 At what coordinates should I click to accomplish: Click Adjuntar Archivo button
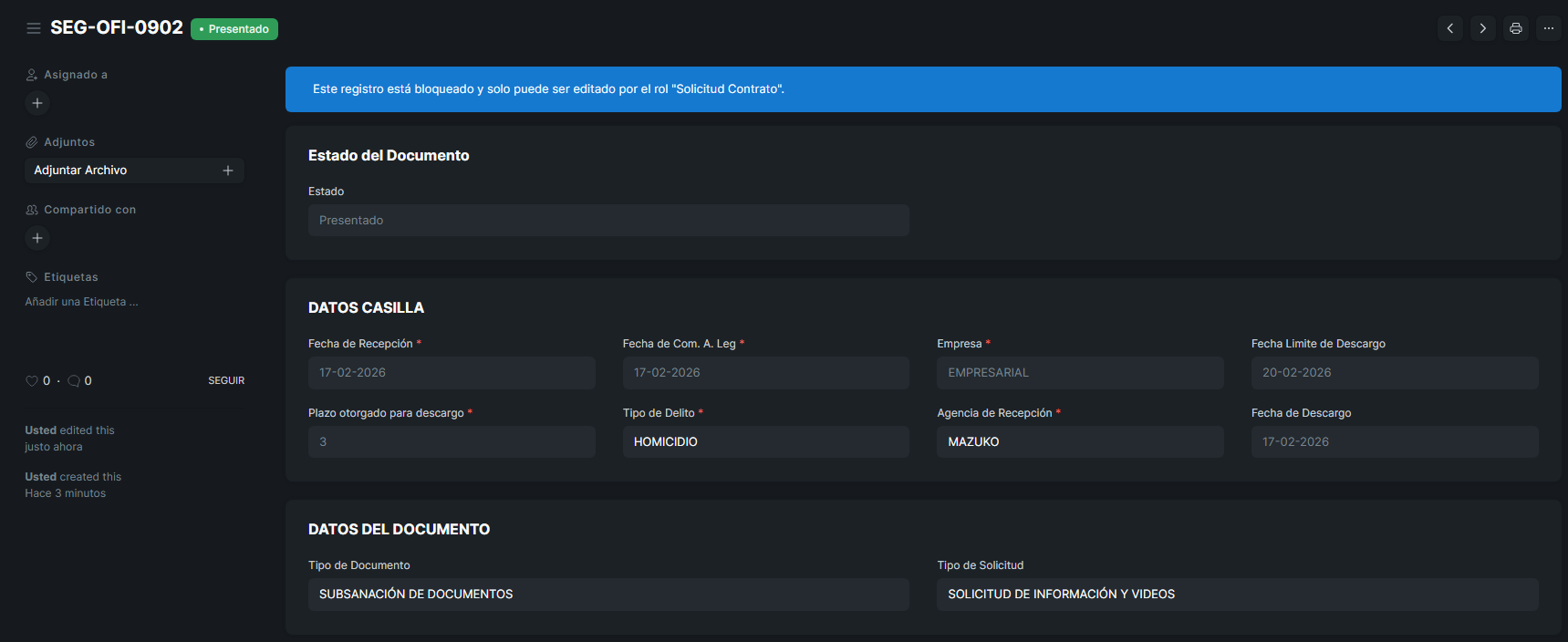(x=81, y=171)
